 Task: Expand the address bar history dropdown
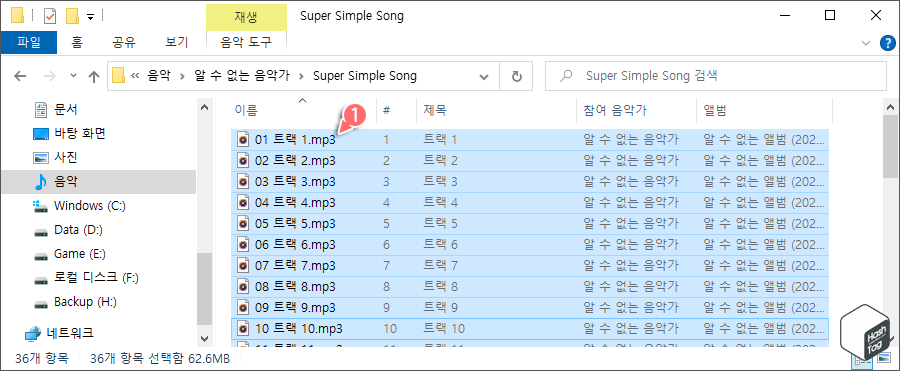pos(484,76)
